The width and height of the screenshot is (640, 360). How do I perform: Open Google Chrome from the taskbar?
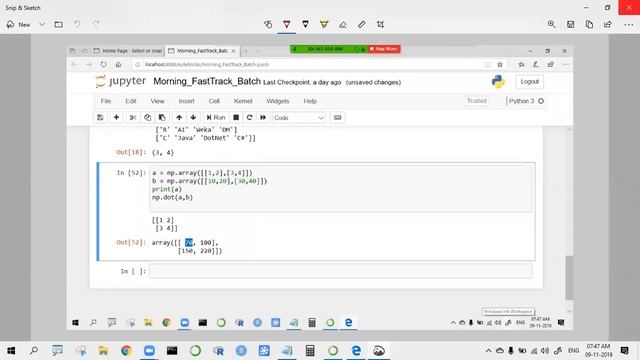[126, 351]
